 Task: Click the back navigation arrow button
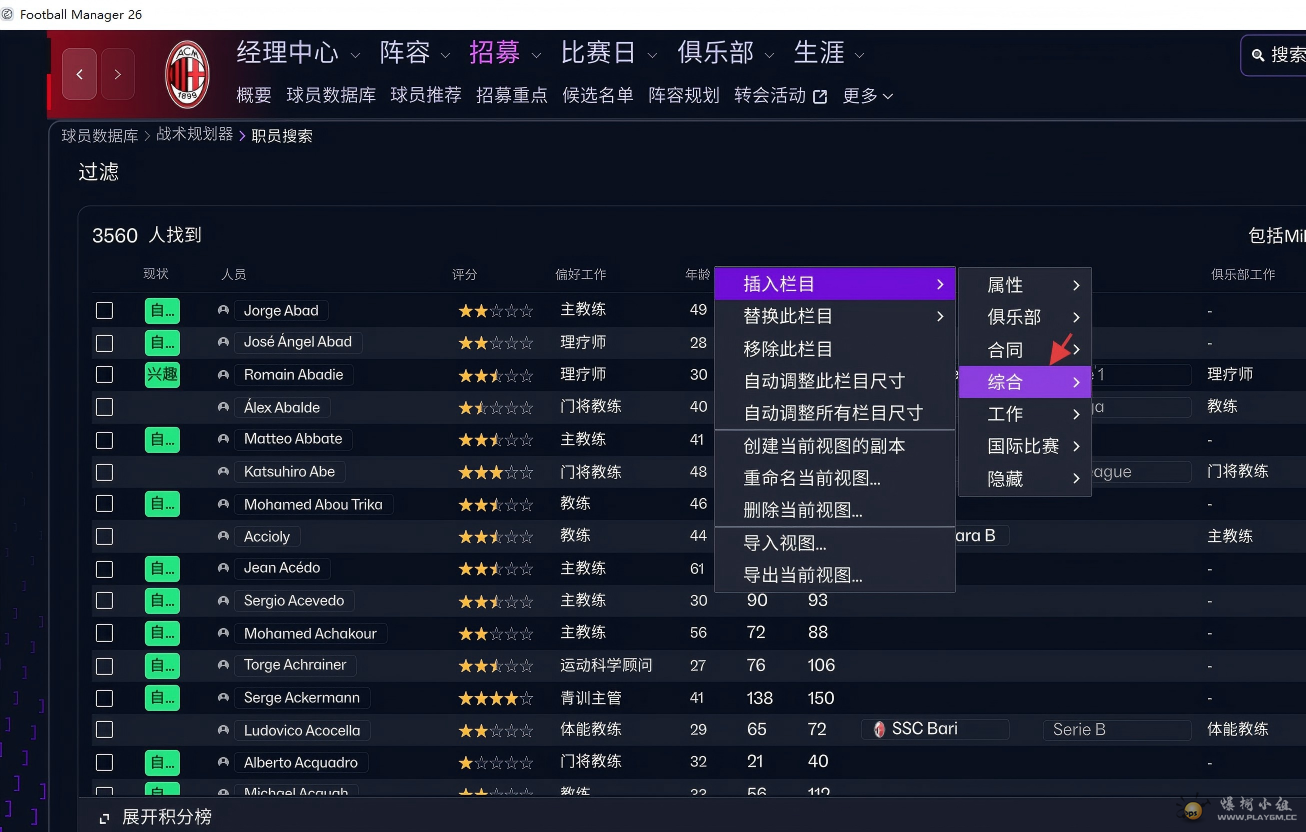(x=80, y=74)
